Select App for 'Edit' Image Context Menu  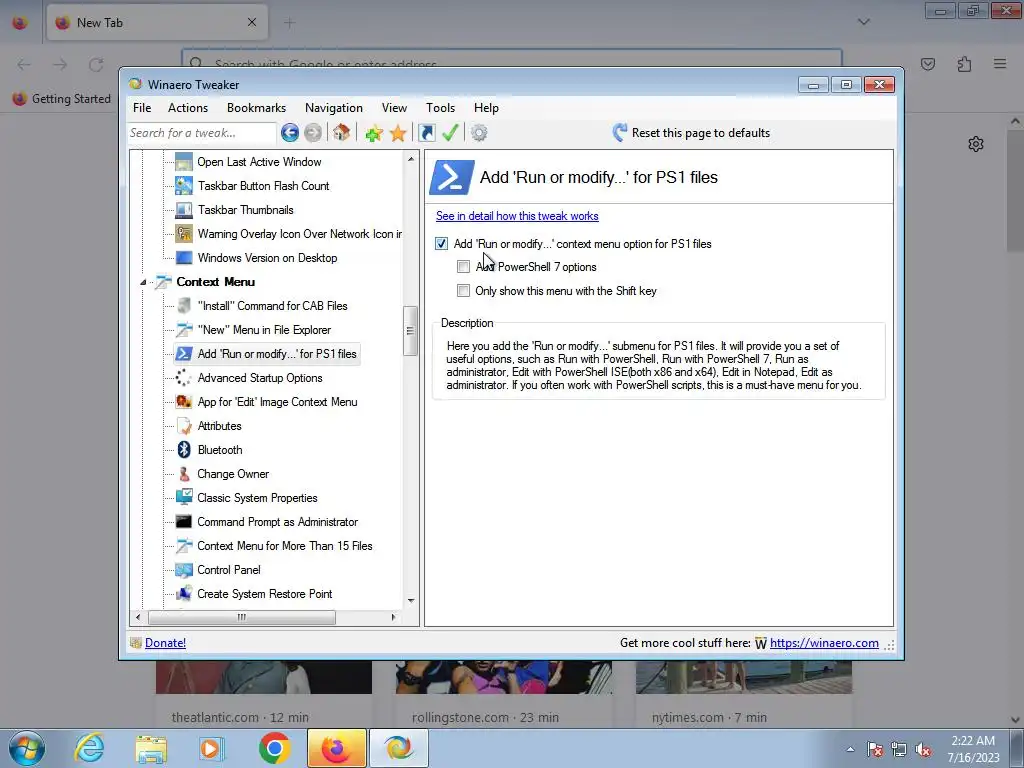(x=277, y=402)
